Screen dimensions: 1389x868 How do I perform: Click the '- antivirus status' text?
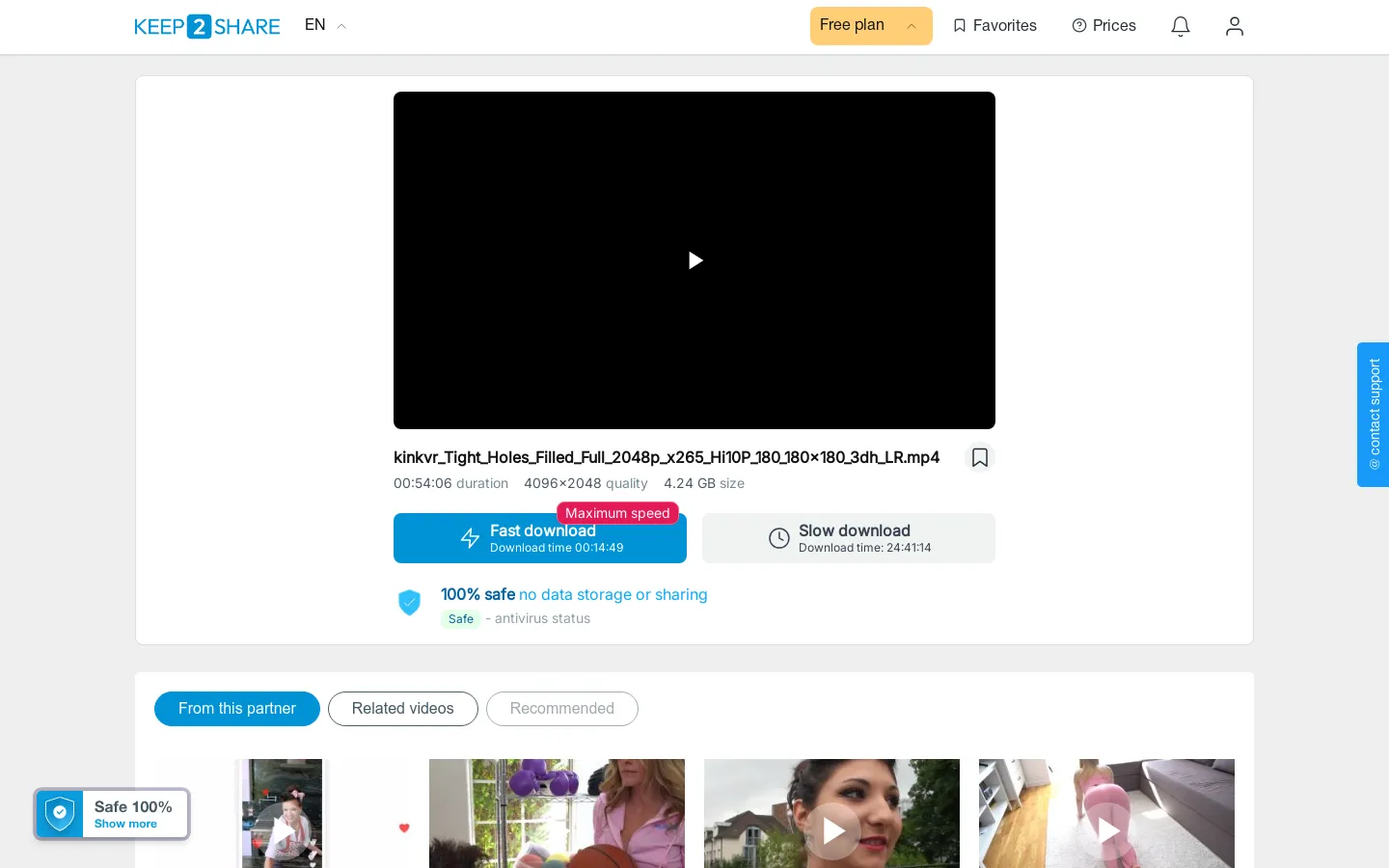point(538,619)
